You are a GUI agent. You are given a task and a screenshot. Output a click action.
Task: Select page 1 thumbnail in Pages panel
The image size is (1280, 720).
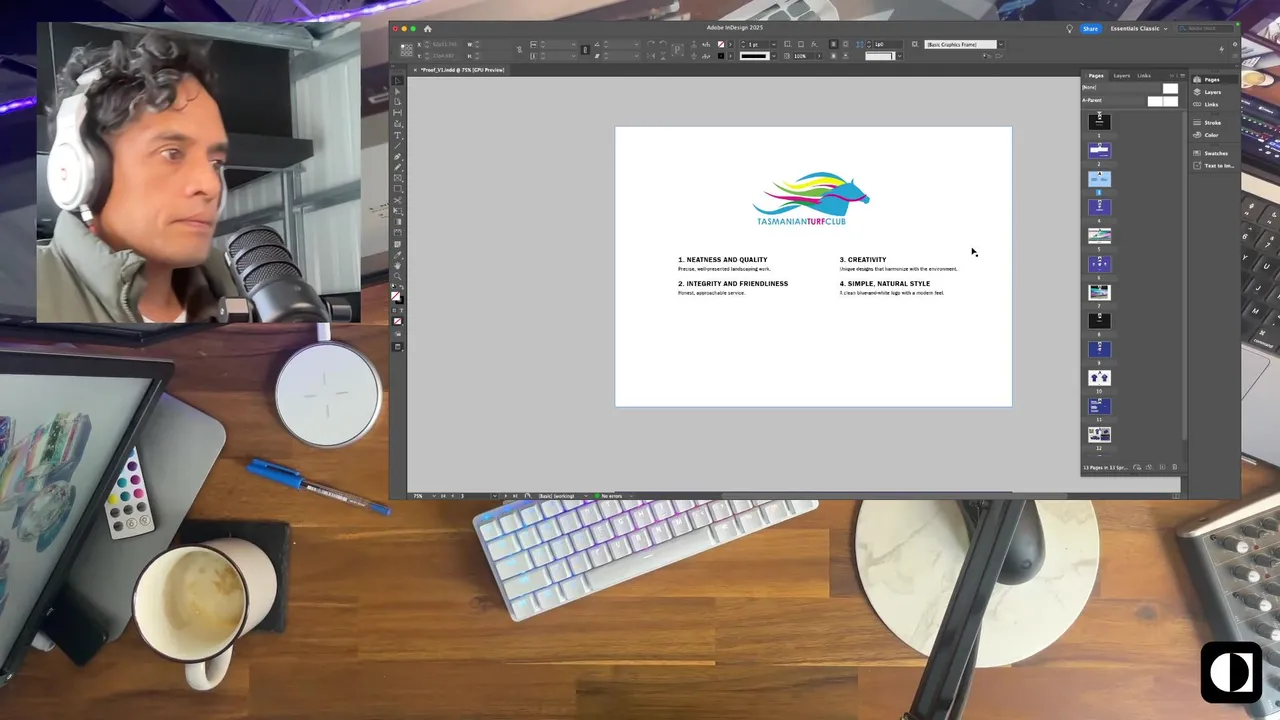[x=1099, y=120]
